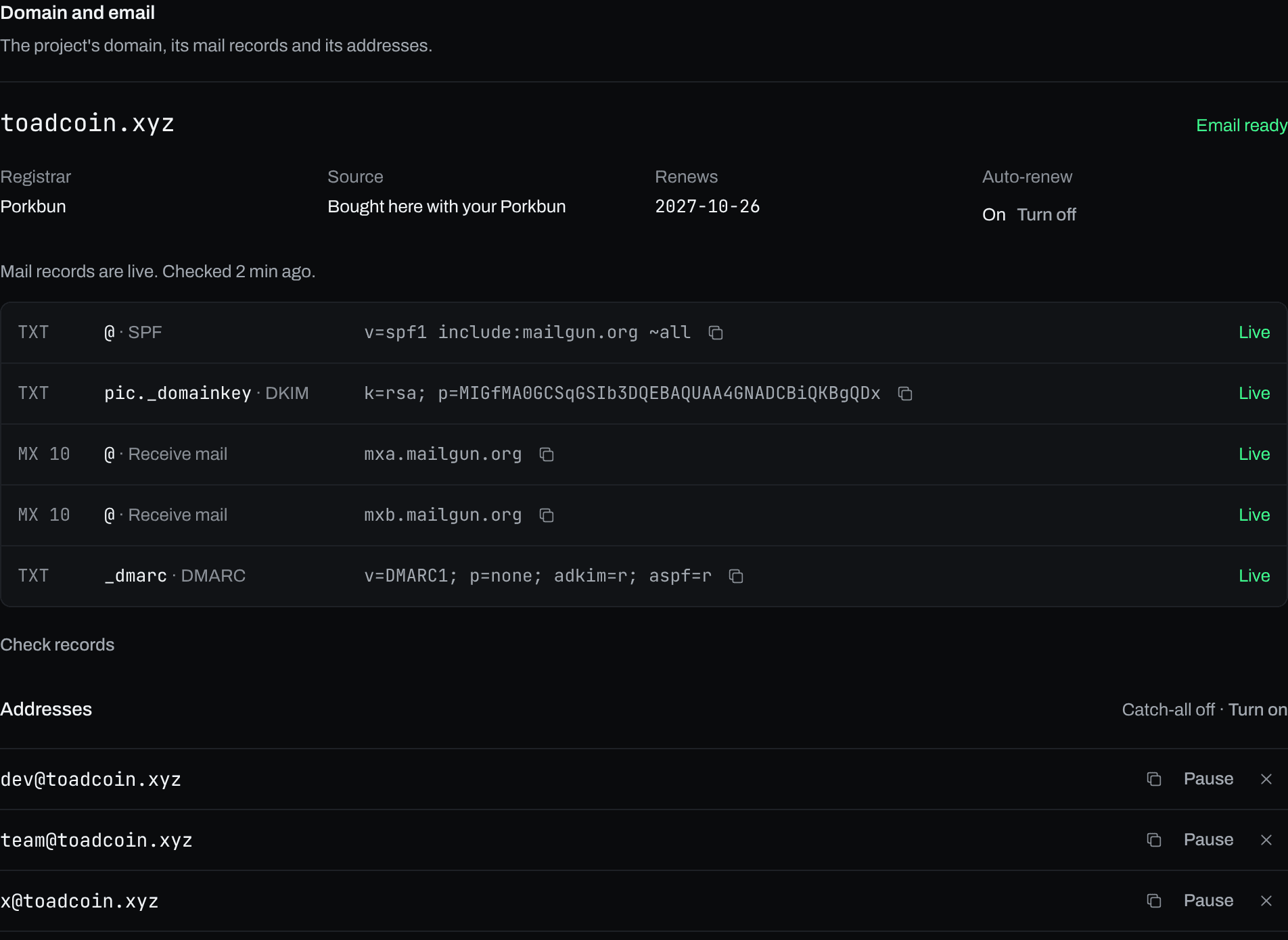Click the Bought here with your Porkbun text
The width and height of the screenshot is (1288, 940).
point(446,206)
